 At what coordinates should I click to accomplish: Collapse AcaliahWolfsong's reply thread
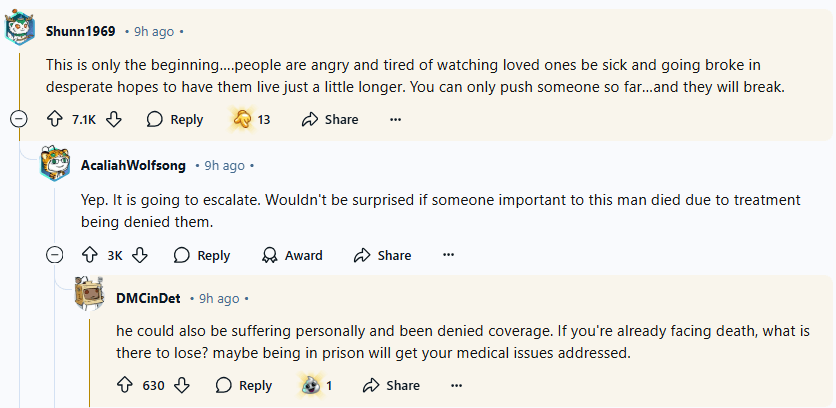point(54,255)
